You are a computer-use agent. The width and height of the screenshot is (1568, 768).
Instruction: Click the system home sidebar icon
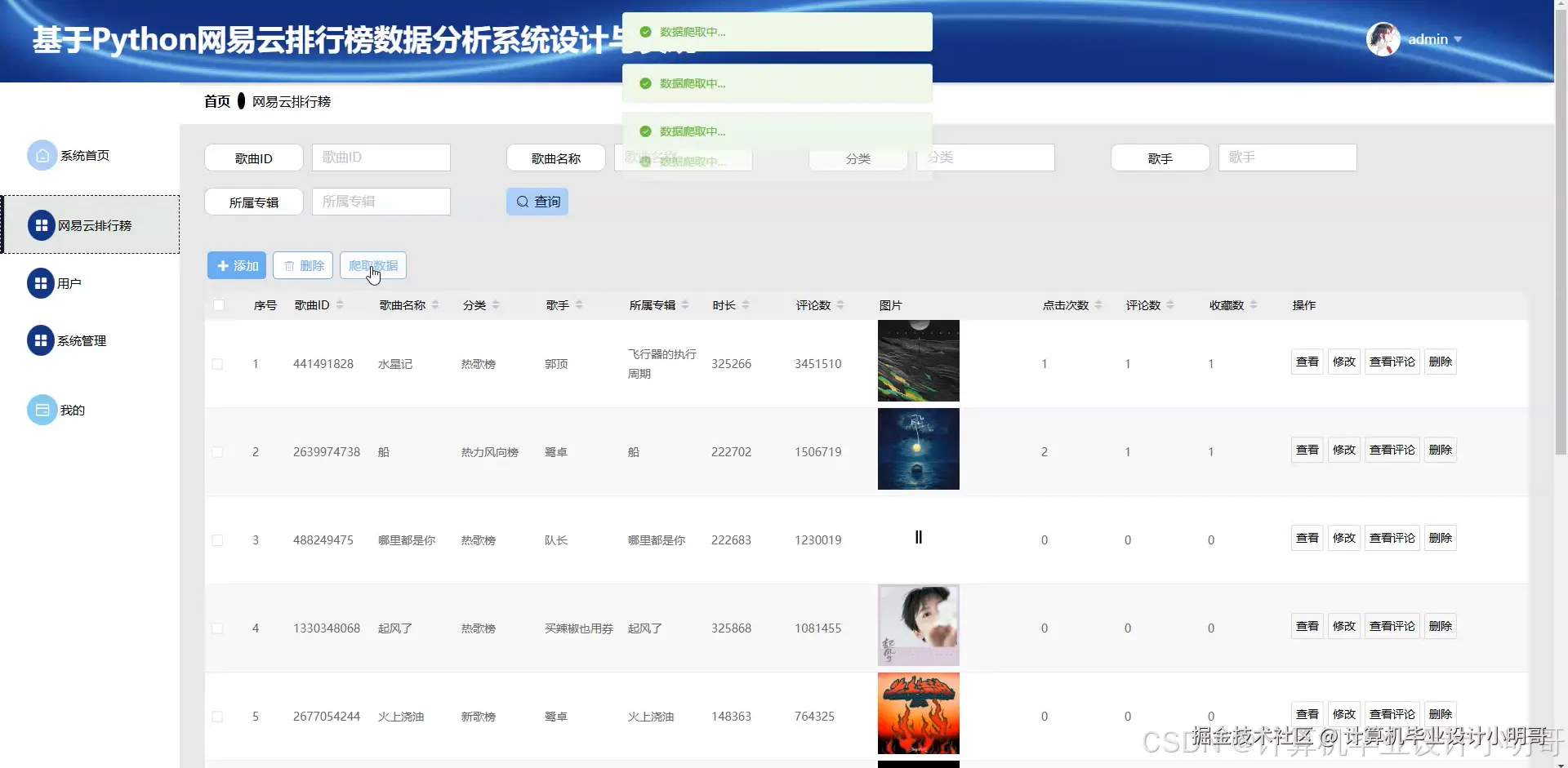tap(42, 155)
